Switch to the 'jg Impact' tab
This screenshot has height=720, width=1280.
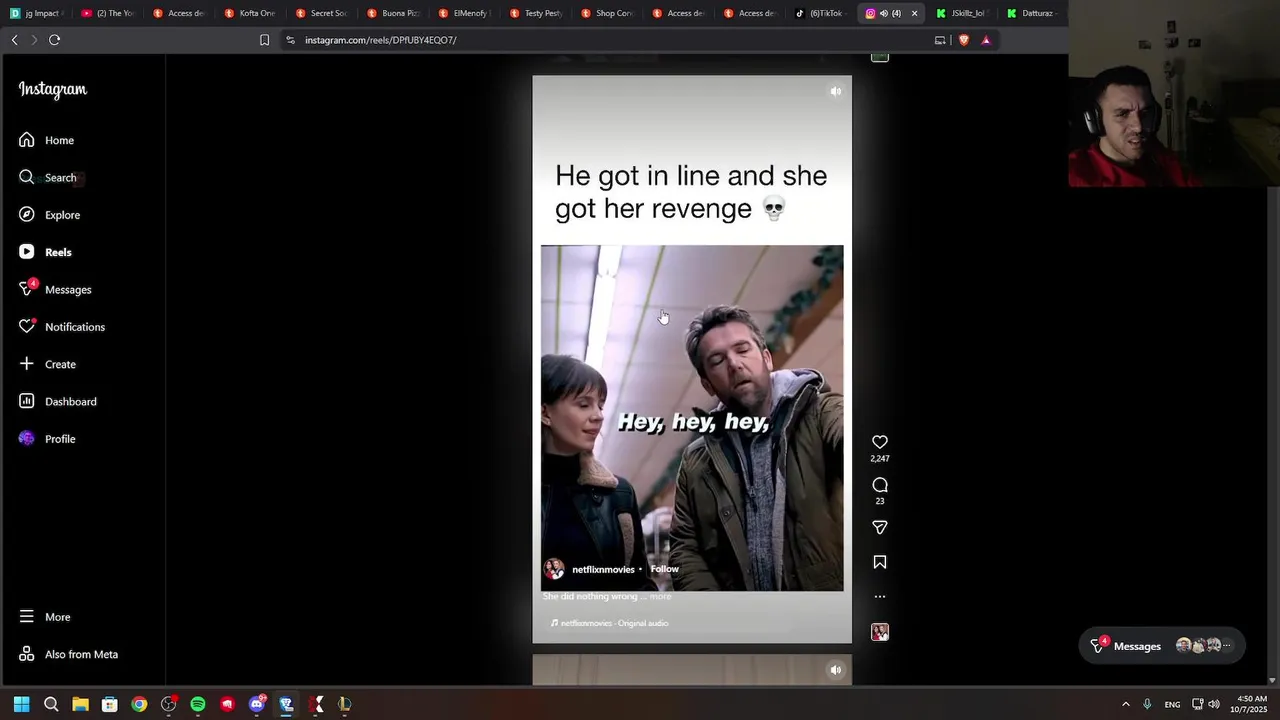pos(36,13)
